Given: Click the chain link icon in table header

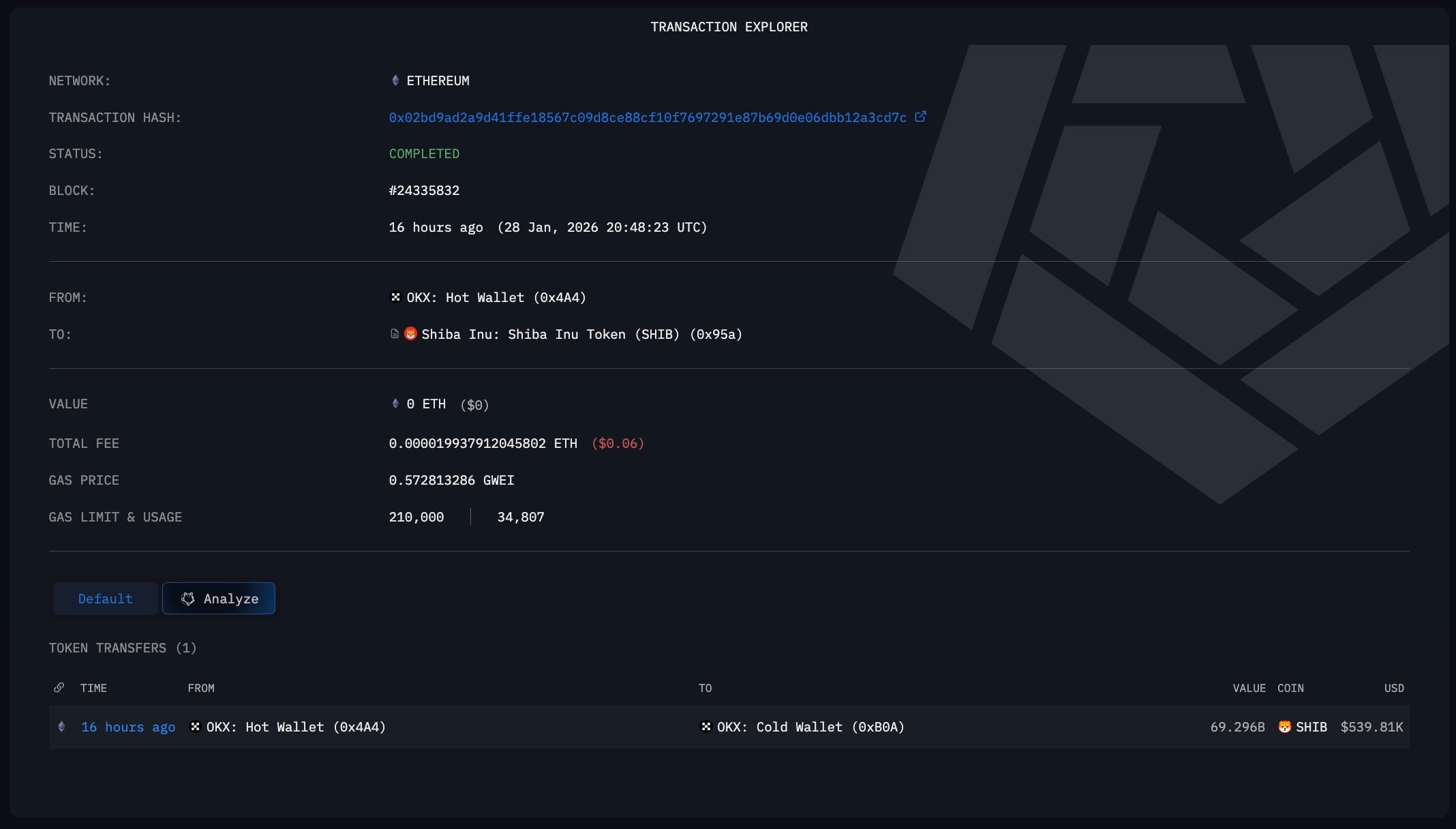Looking at the screenshot, I should click(59, 687).
